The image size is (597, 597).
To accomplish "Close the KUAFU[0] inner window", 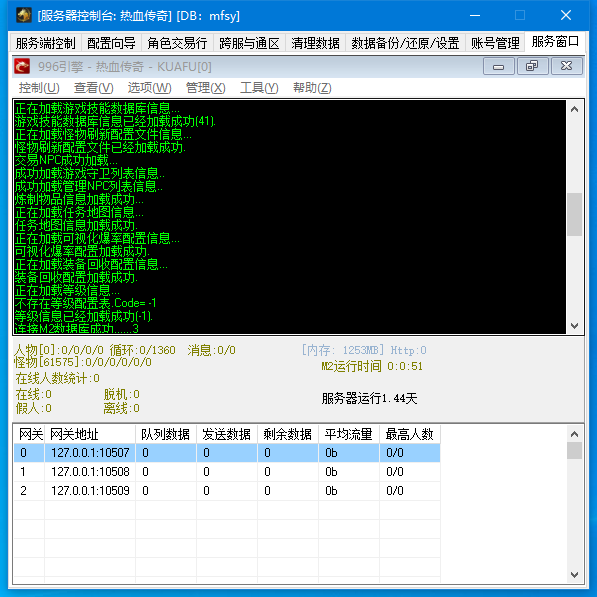I will (x=566, y=67).
